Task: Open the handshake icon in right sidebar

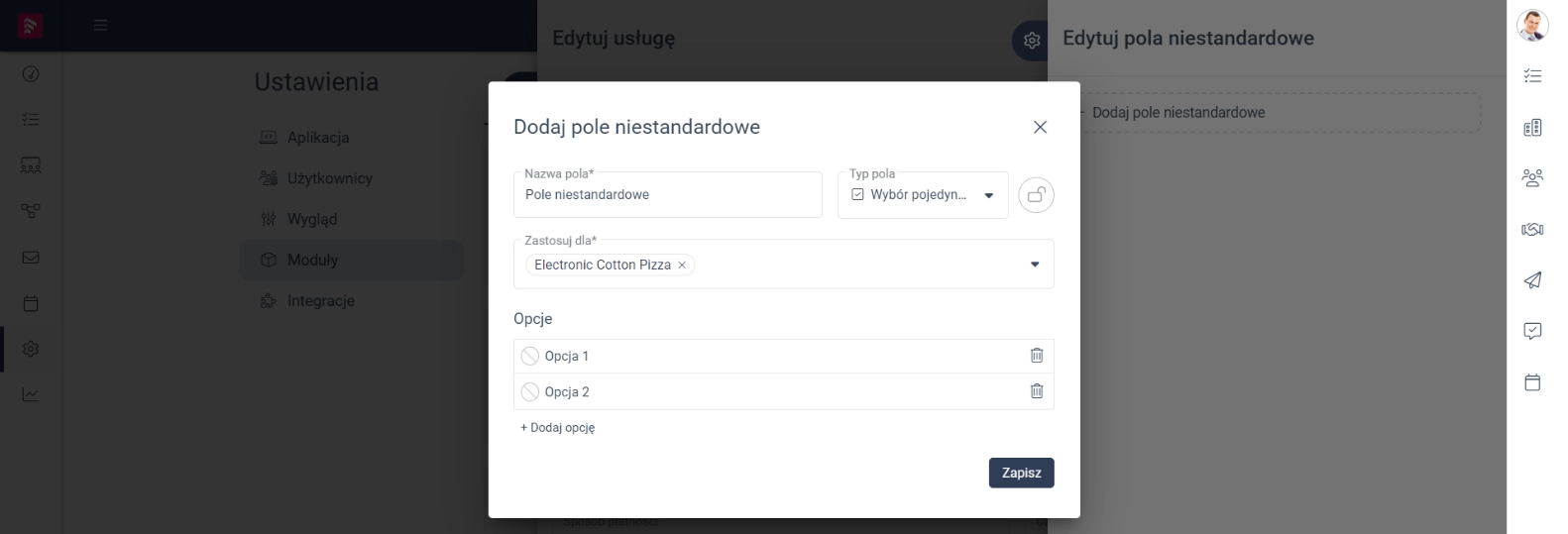Action: (x=1532, y=230)
